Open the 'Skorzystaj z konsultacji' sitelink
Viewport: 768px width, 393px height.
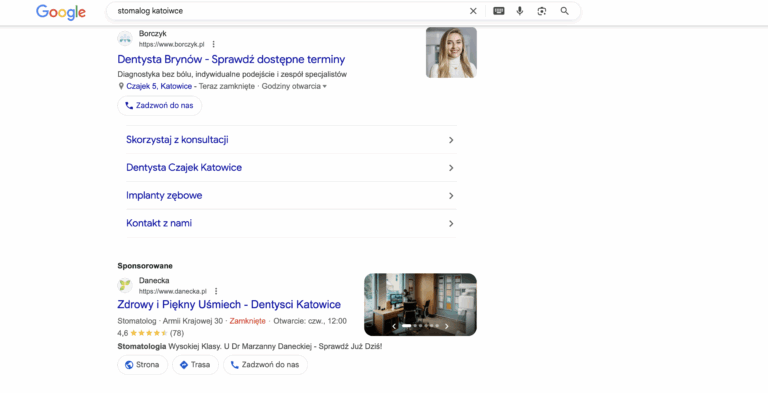[x=177, y=140]
